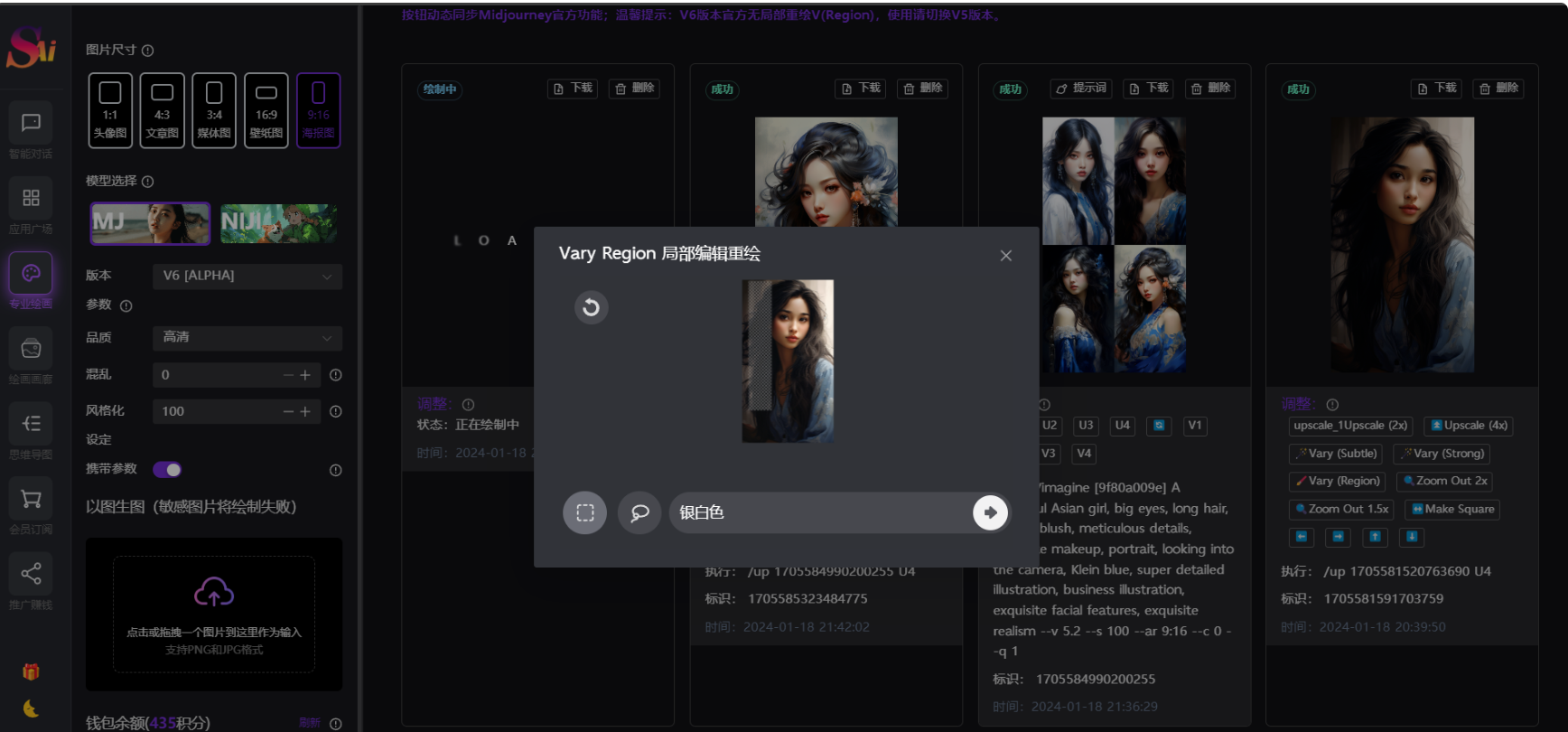Submit the Vary Region prompt arrow
1568x732 pixels.
click(x=990, y=512)
